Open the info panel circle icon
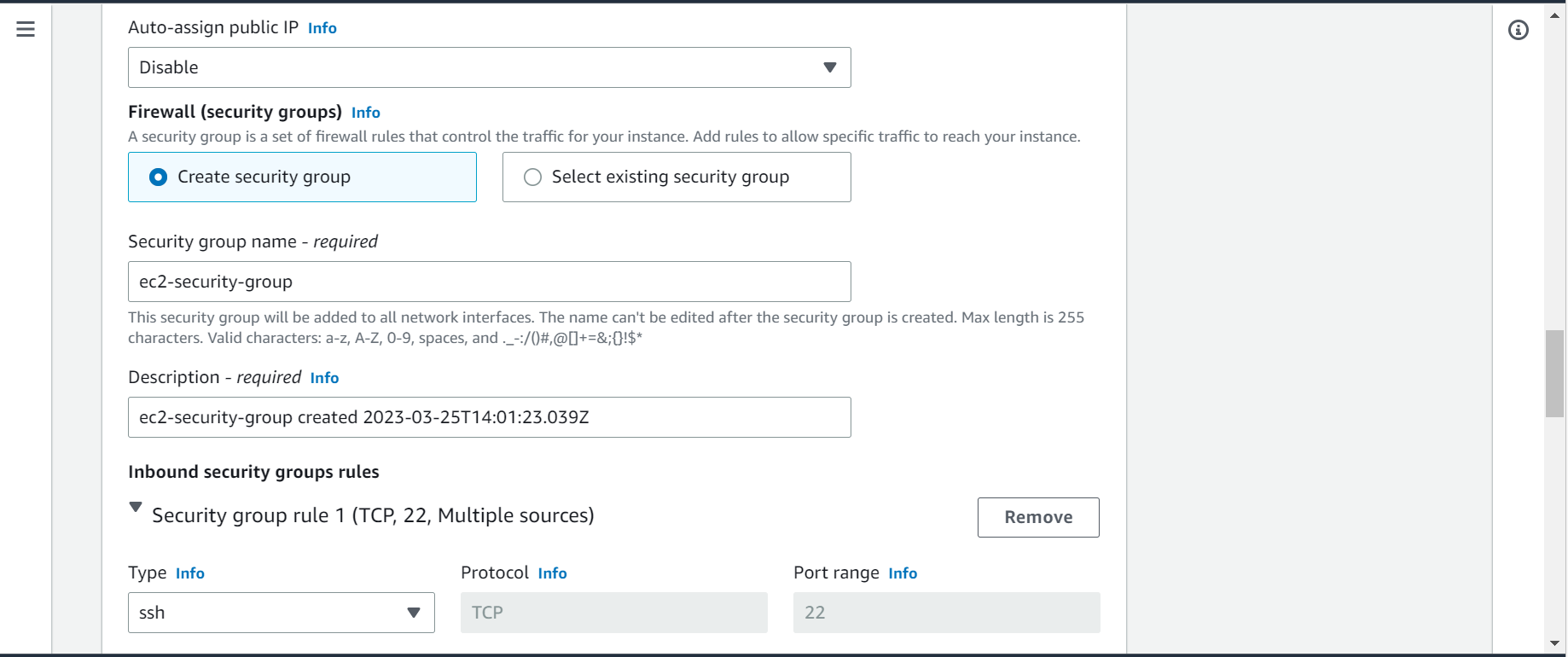Image resolution: width=1568 pixels, height=657 pixels. pyautogui.click(x=1519, y=30)
